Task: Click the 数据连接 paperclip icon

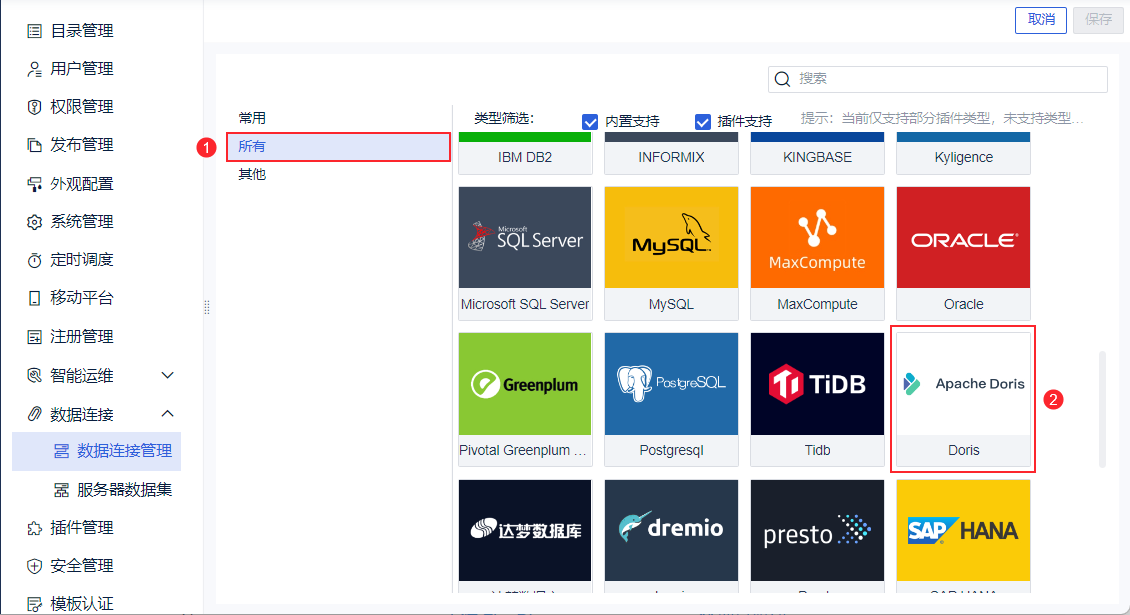Action: [34, 414]
